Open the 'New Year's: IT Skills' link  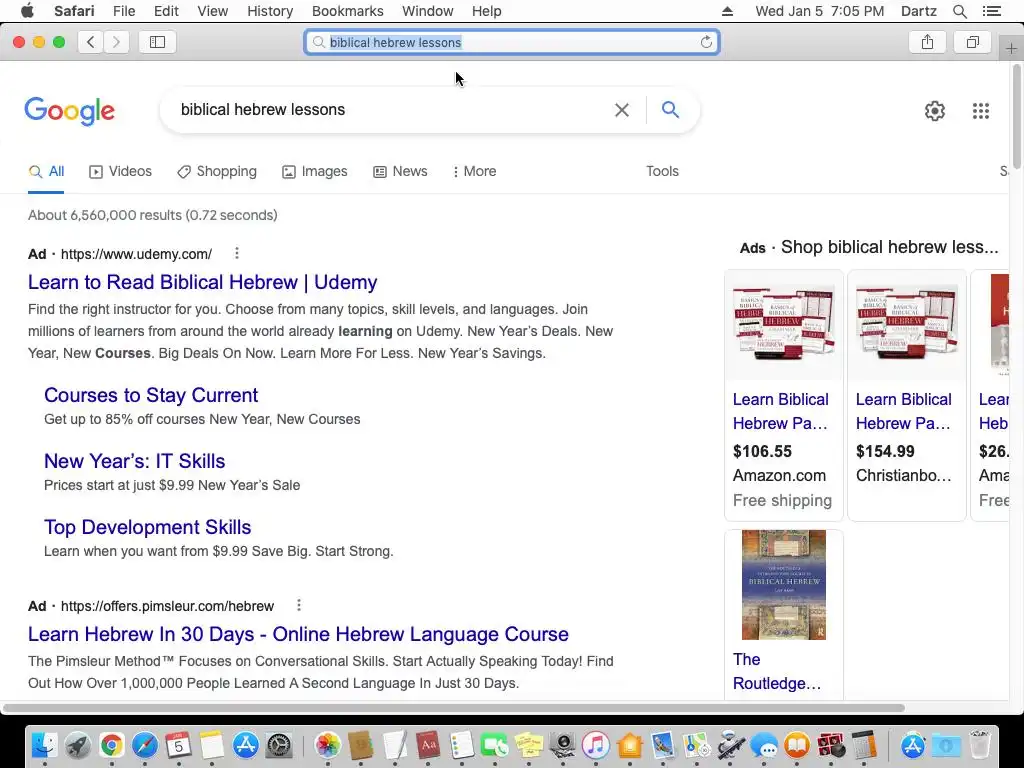[135, 461]
